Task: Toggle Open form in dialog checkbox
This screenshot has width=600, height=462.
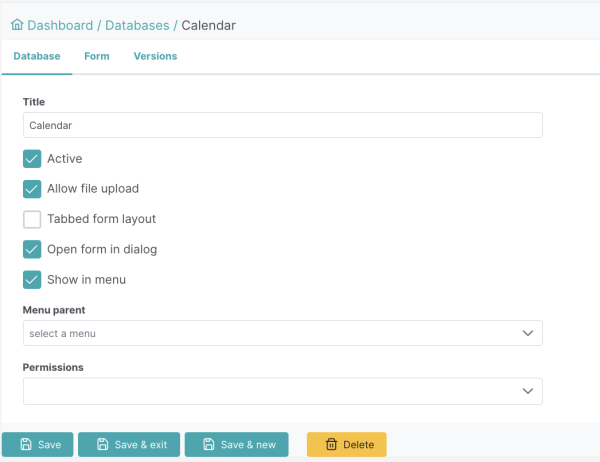Action: 32,249
